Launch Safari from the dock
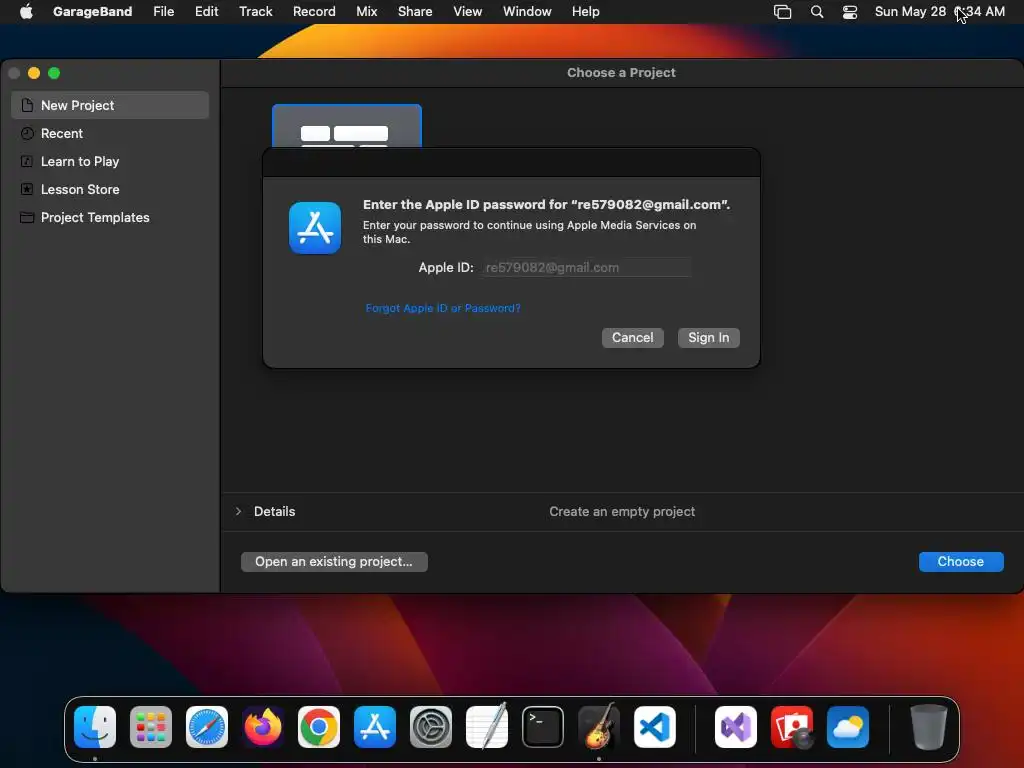1024x768 pixels. (x=207, y=727)
